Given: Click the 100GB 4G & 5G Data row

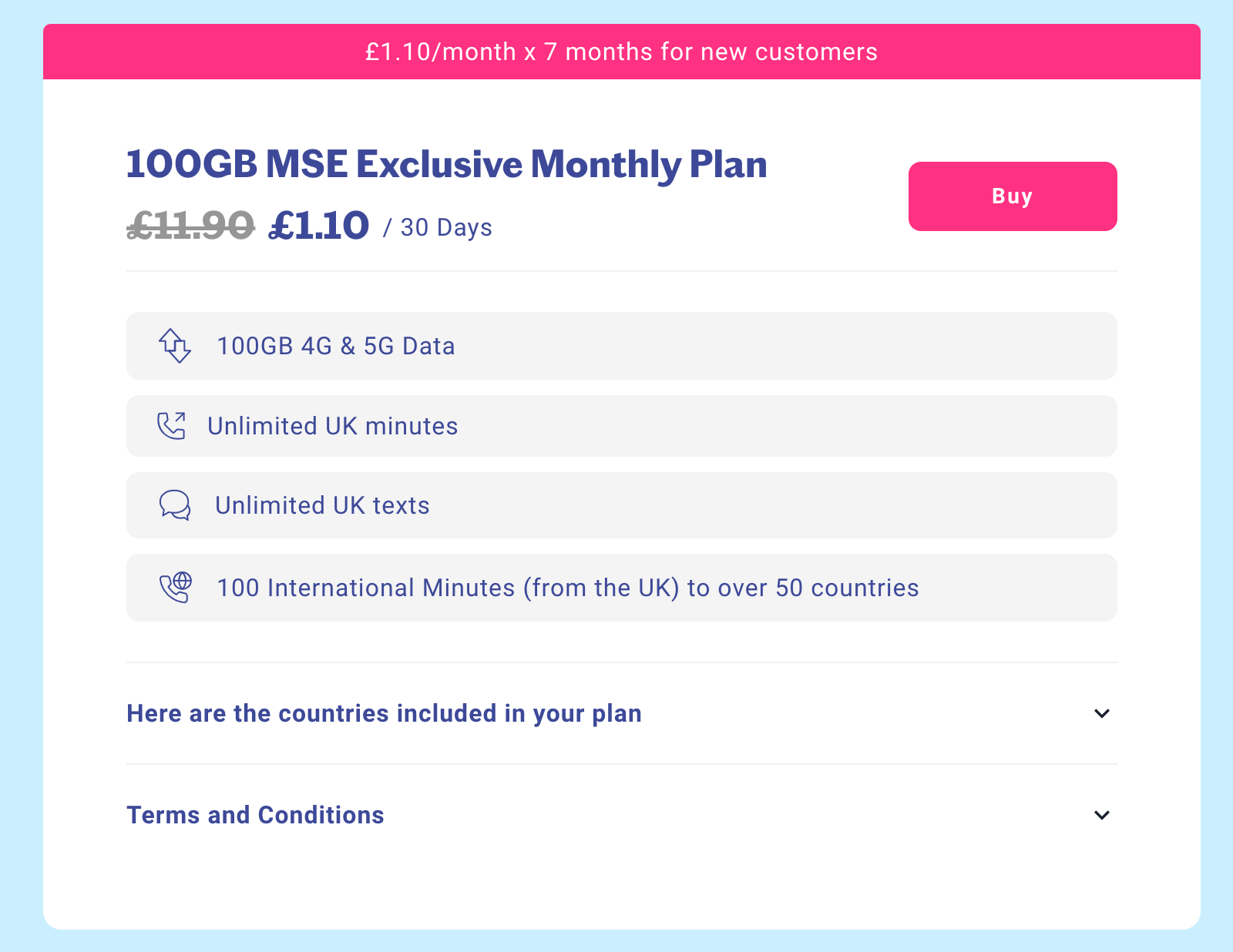Looking at the screenshot, I should (x=621, y=346).
